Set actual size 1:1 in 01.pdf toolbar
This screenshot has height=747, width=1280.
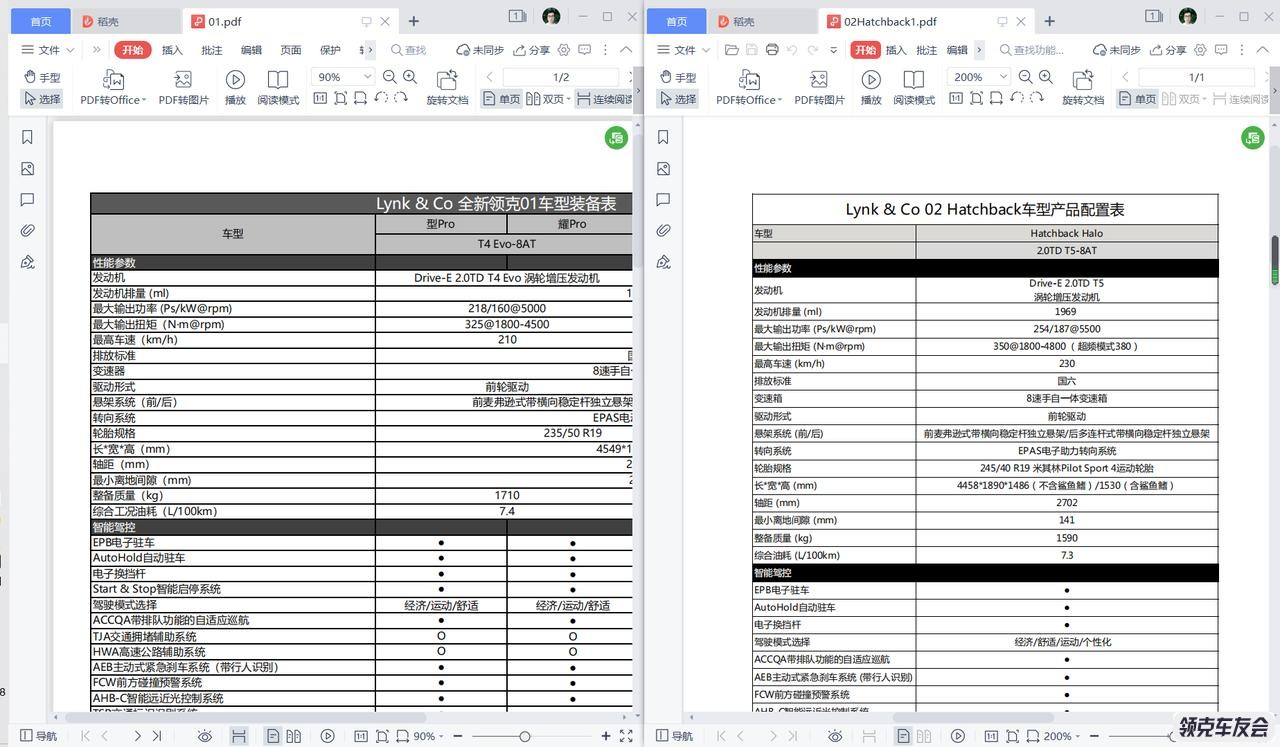[320, 98]
